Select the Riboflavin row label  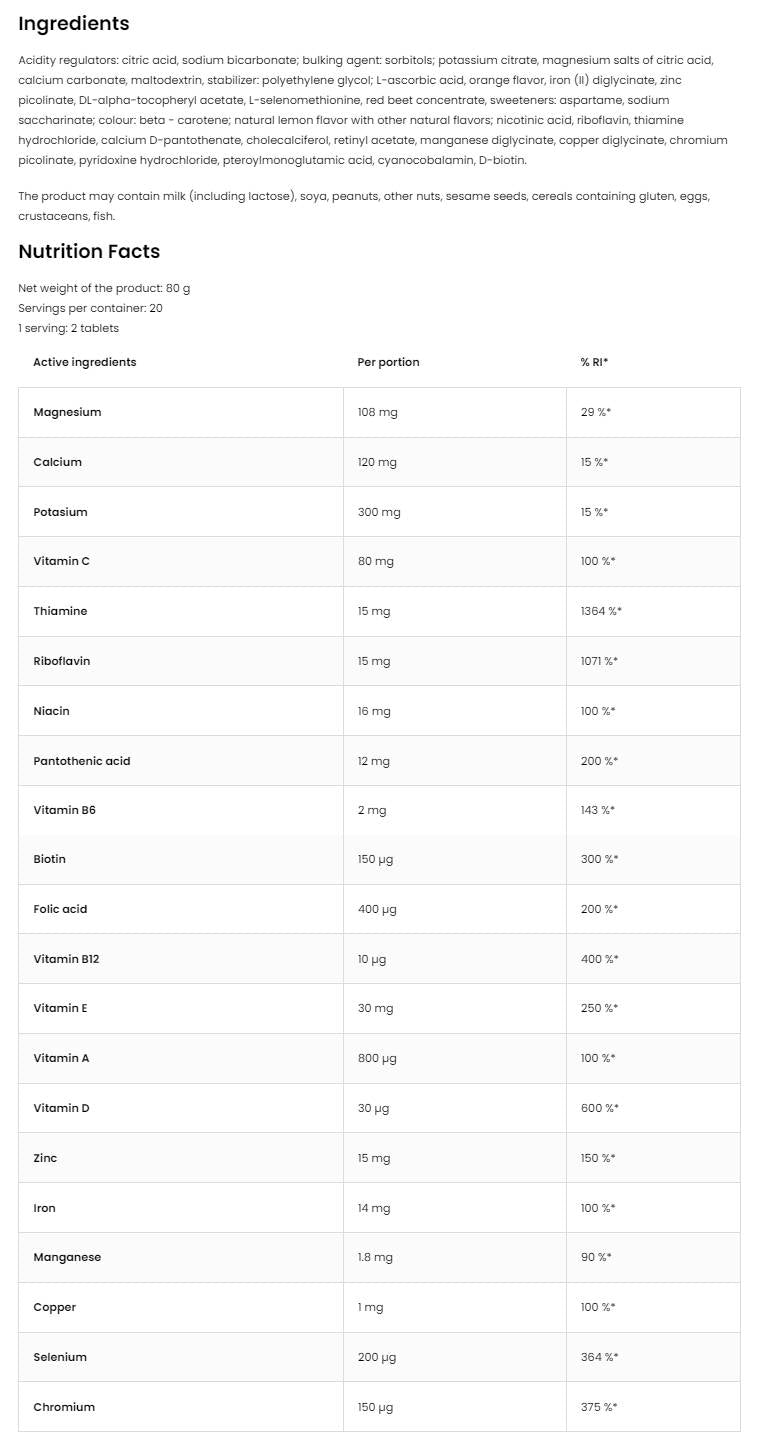[x=61, y=661]
